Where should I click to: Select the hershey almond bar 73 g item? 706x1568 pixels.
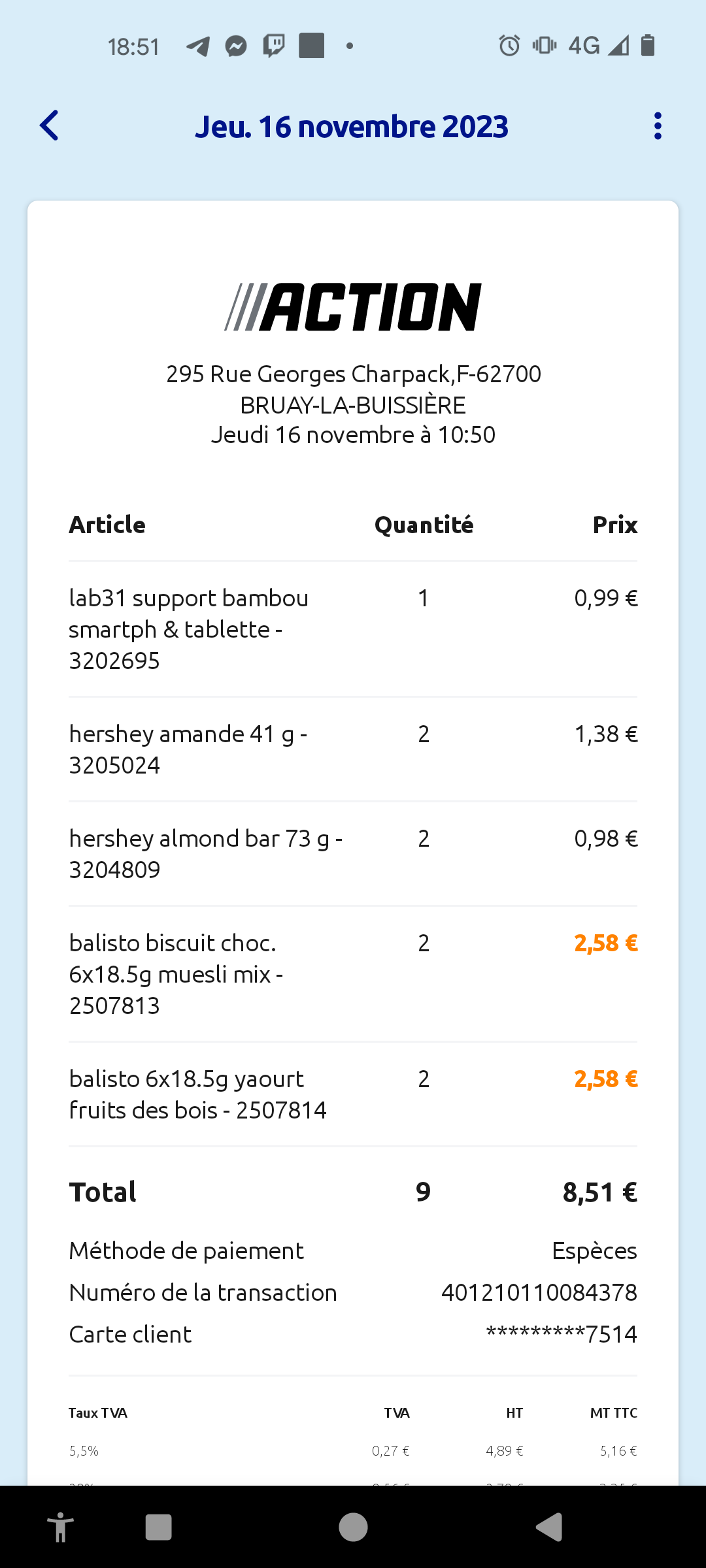(x=353, y=854)
